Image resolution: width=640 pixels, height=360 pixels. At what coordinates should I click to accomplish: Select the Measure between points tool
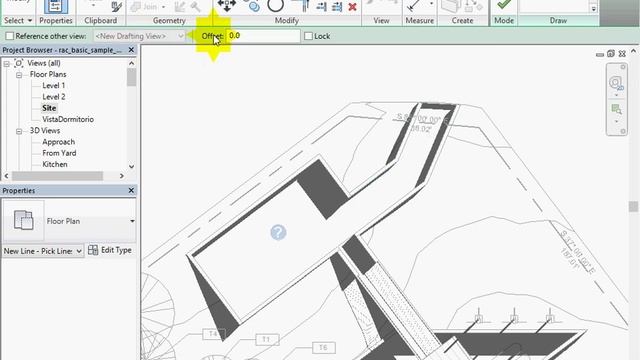coord(414,6)
